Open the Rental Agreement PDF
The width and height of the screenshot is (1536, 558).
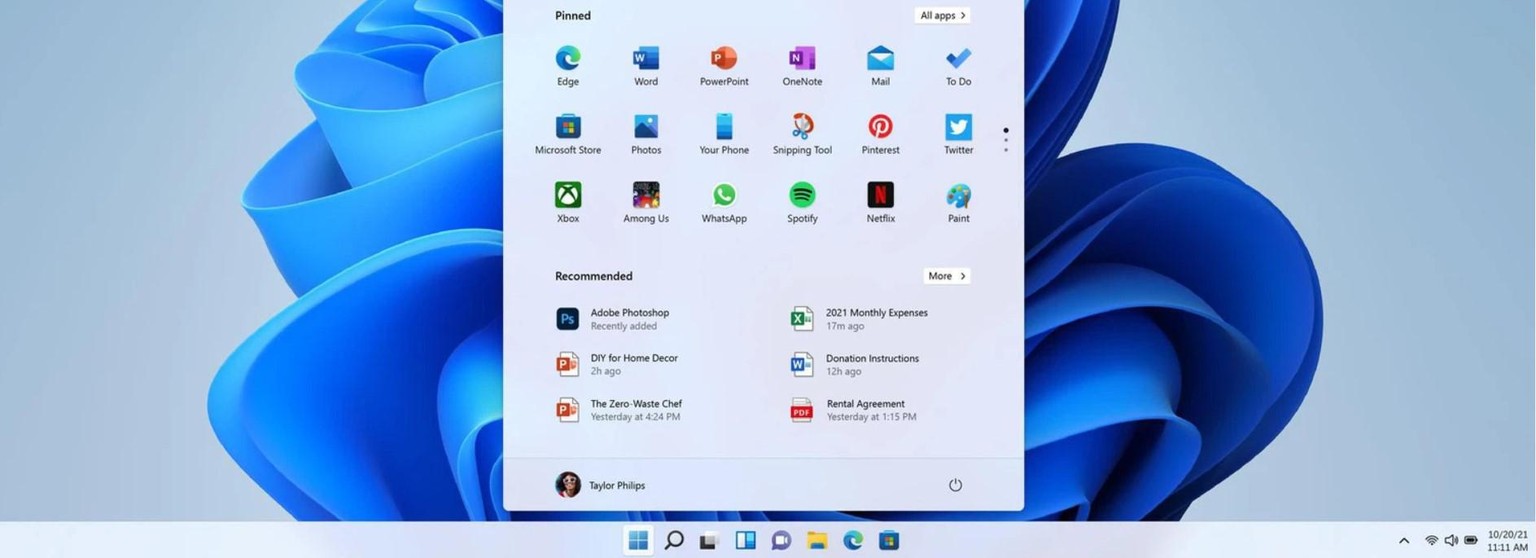tap(864, 410)
